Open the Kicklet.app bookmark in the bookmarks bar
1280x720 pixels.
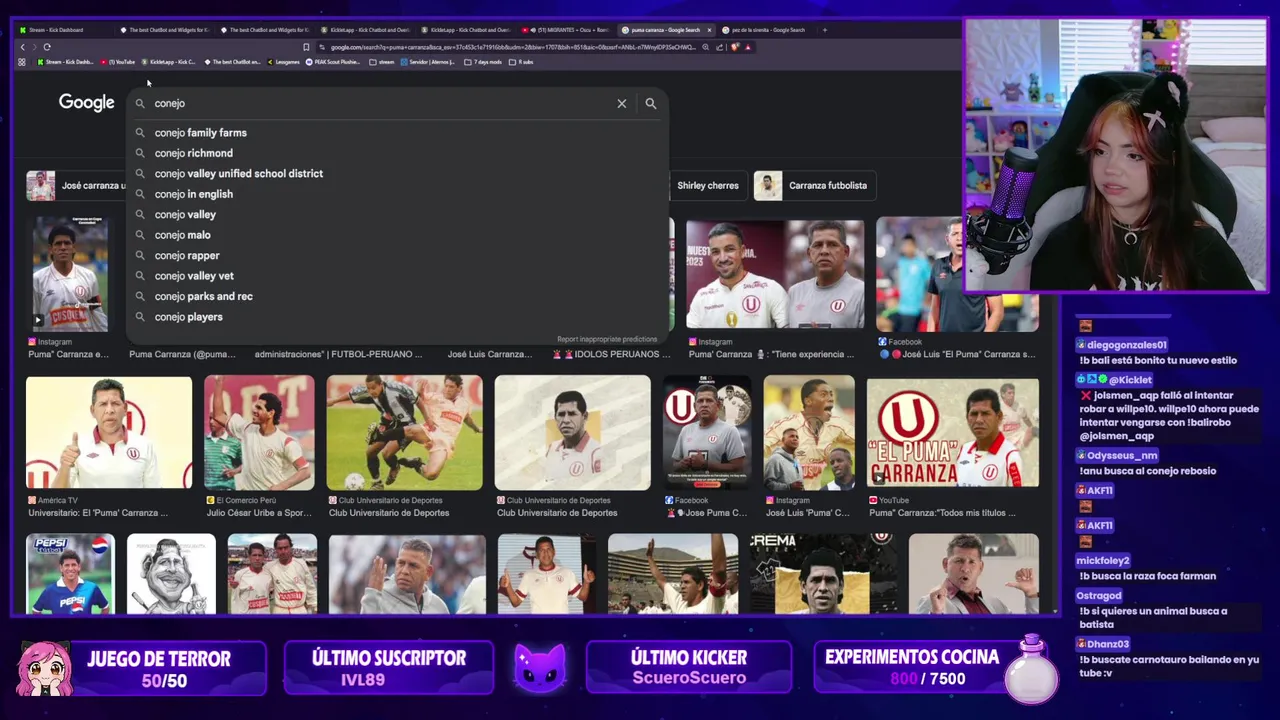point(169,62)
